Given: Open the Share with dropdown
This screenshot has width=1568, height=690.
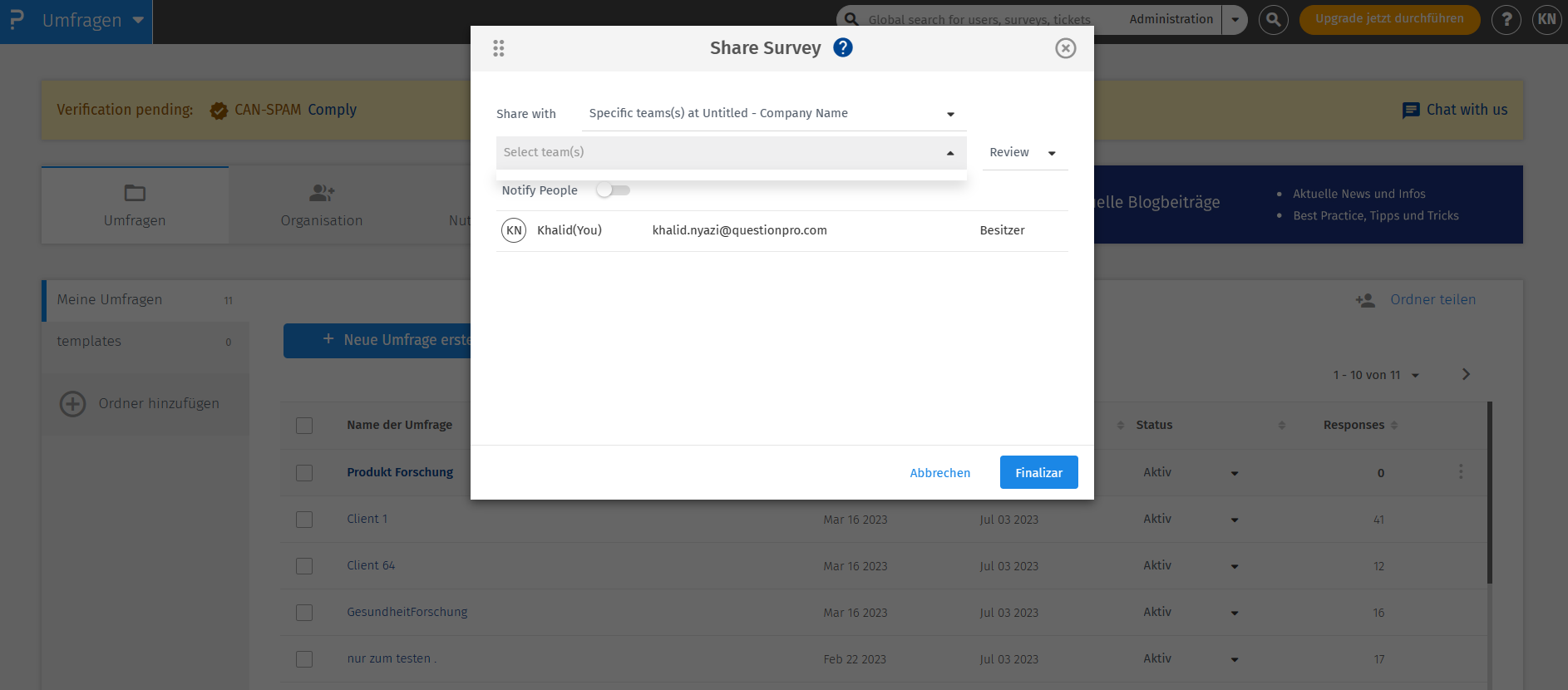Looking at the screenshot, I should 773,113.
